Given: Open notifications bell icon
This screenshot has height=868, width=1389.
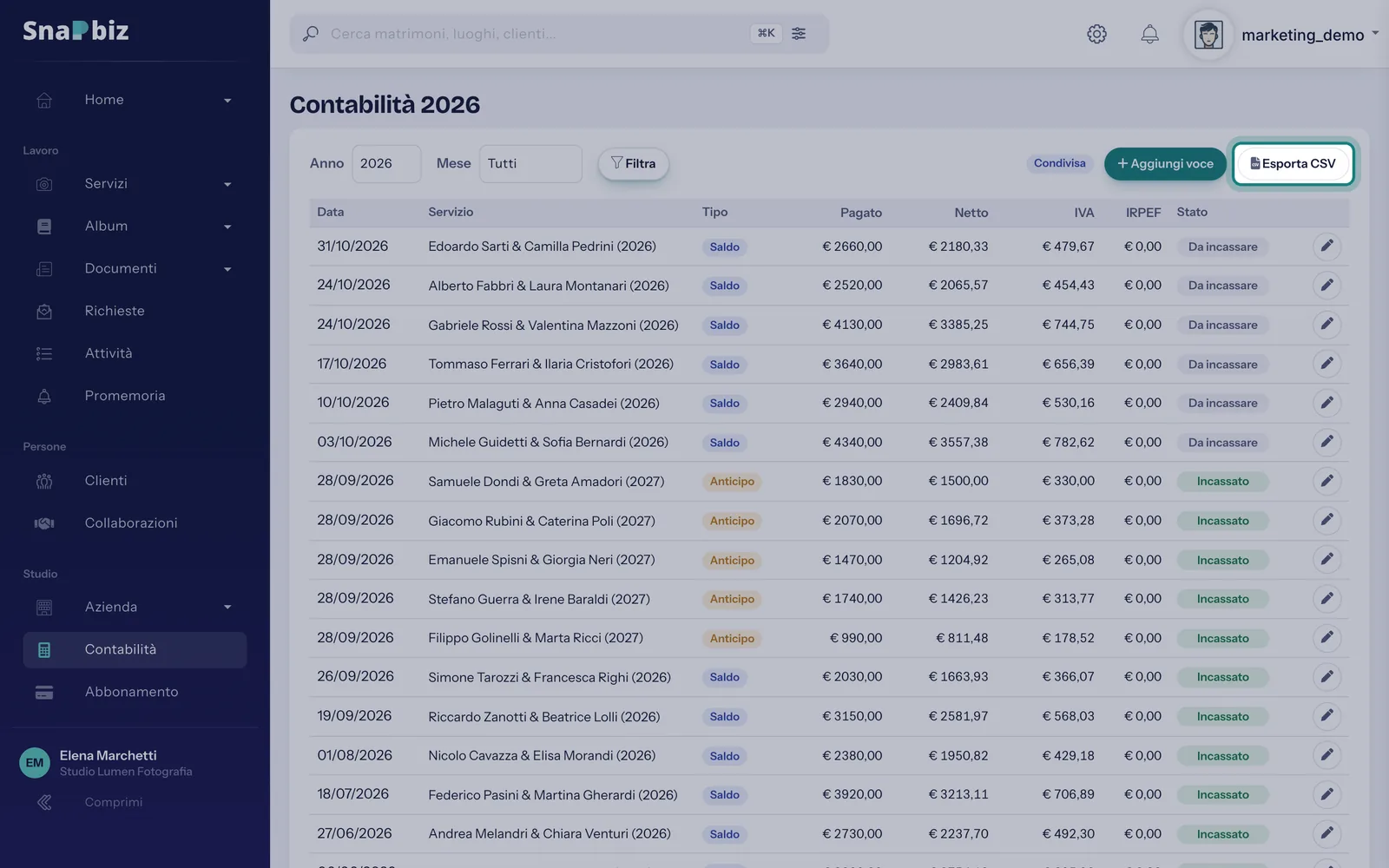Looking at the screenshot, I should click(x=1149, y=34).
